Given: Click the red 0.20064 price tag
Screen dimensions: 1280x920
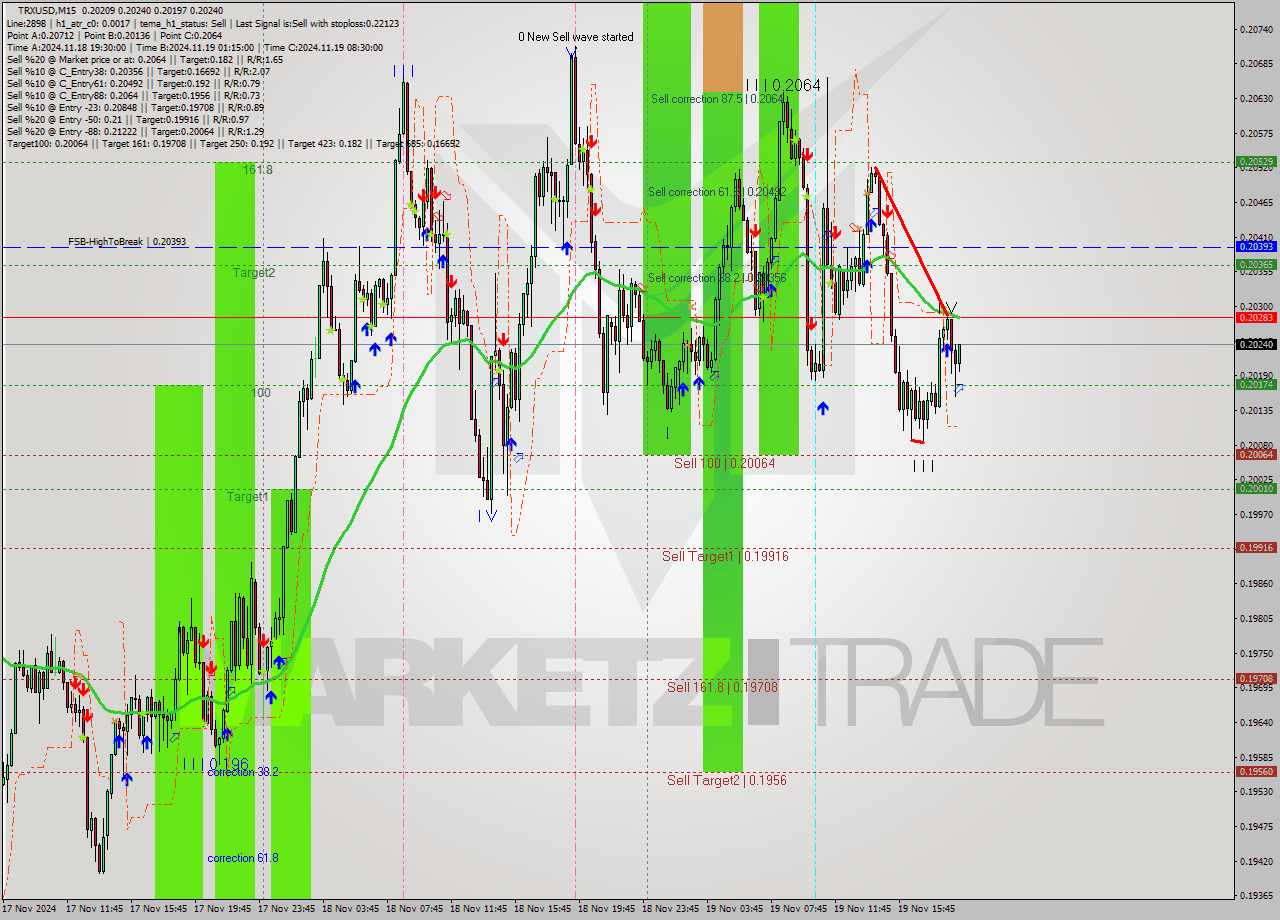Looking at the screenshot, I should (x=1256, y=454).
